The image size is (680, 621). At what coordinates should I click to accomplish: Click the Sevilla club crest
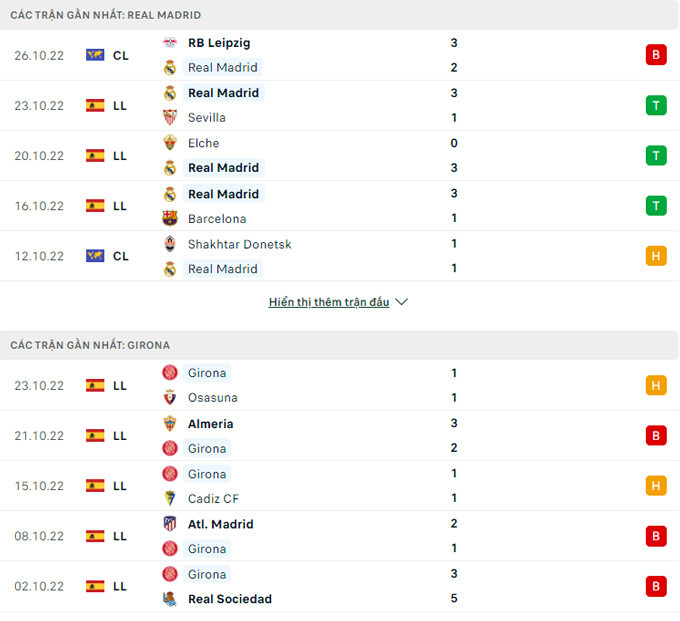(170, 118)
